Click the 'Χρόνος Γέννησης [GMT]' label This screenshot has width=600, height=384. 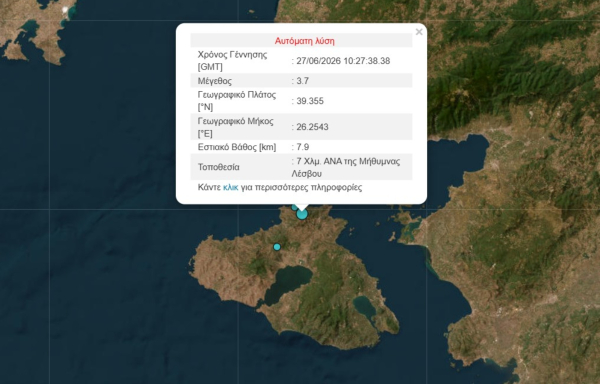232,60
